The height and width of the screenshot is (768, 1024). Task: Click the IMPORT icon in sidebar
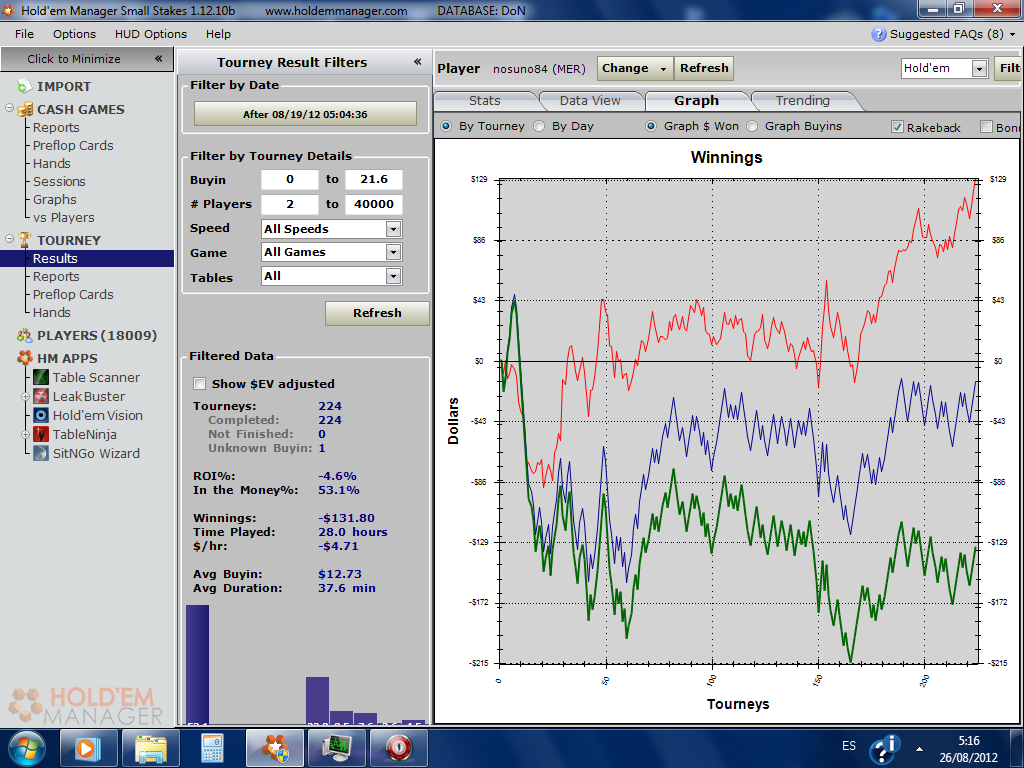pos(24,86)
